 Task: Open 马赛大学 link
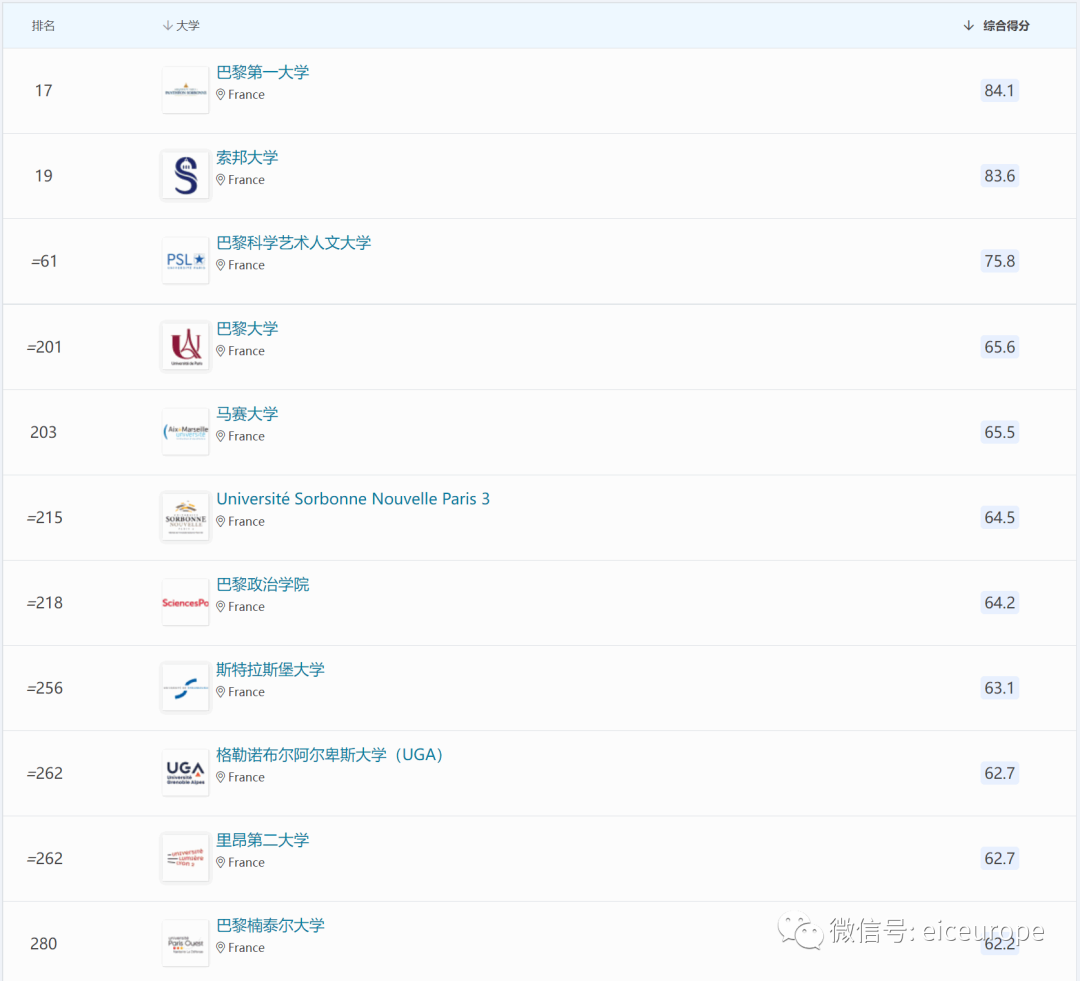pos(247,414)
